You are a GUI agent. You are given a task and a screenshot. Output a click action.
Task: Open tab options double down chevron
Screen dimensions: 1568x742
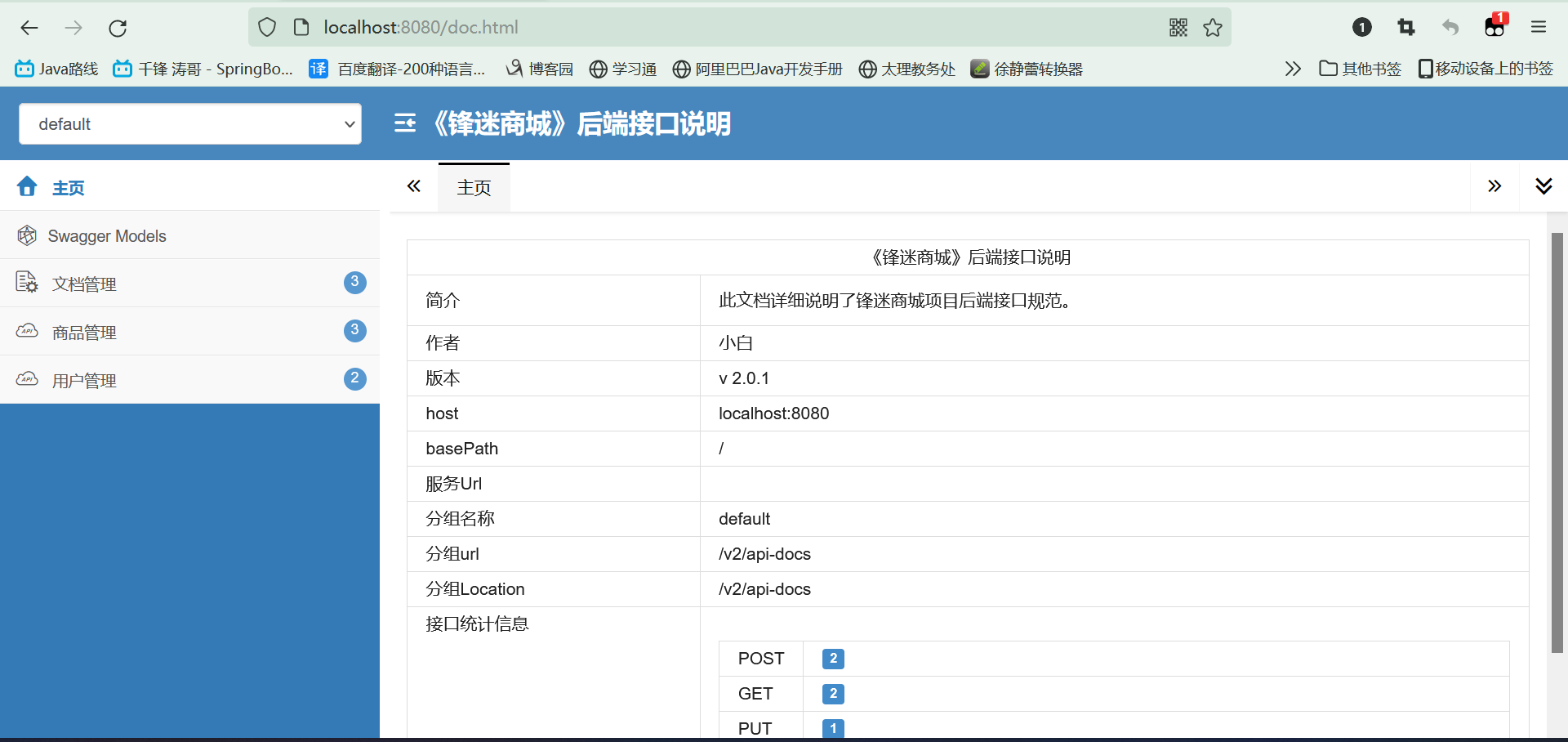[1543, 186]
